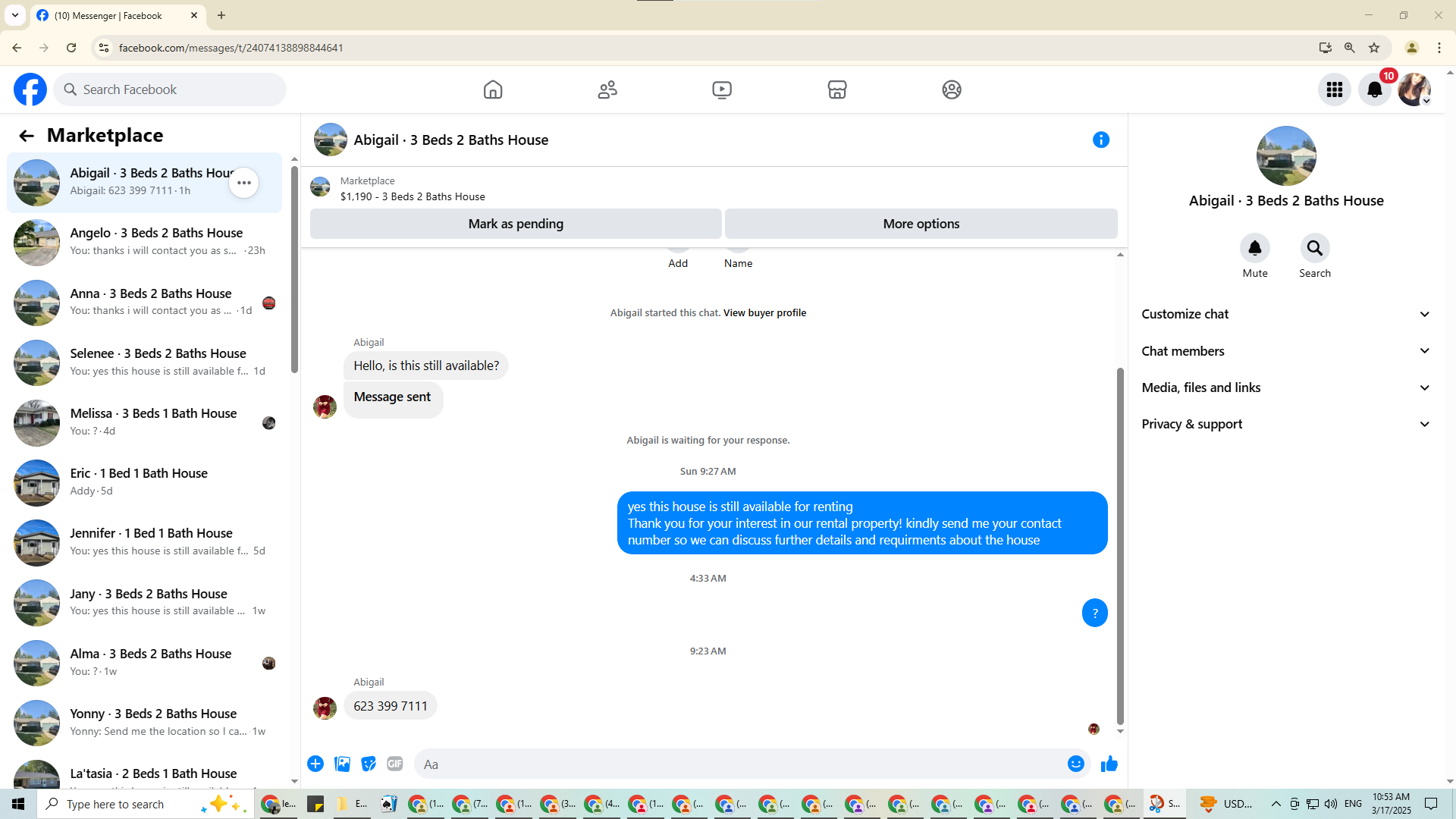Choose a GIF for the message
Image resolution: width=1456 pixels, height=819 pixels.
coord(395,764)
